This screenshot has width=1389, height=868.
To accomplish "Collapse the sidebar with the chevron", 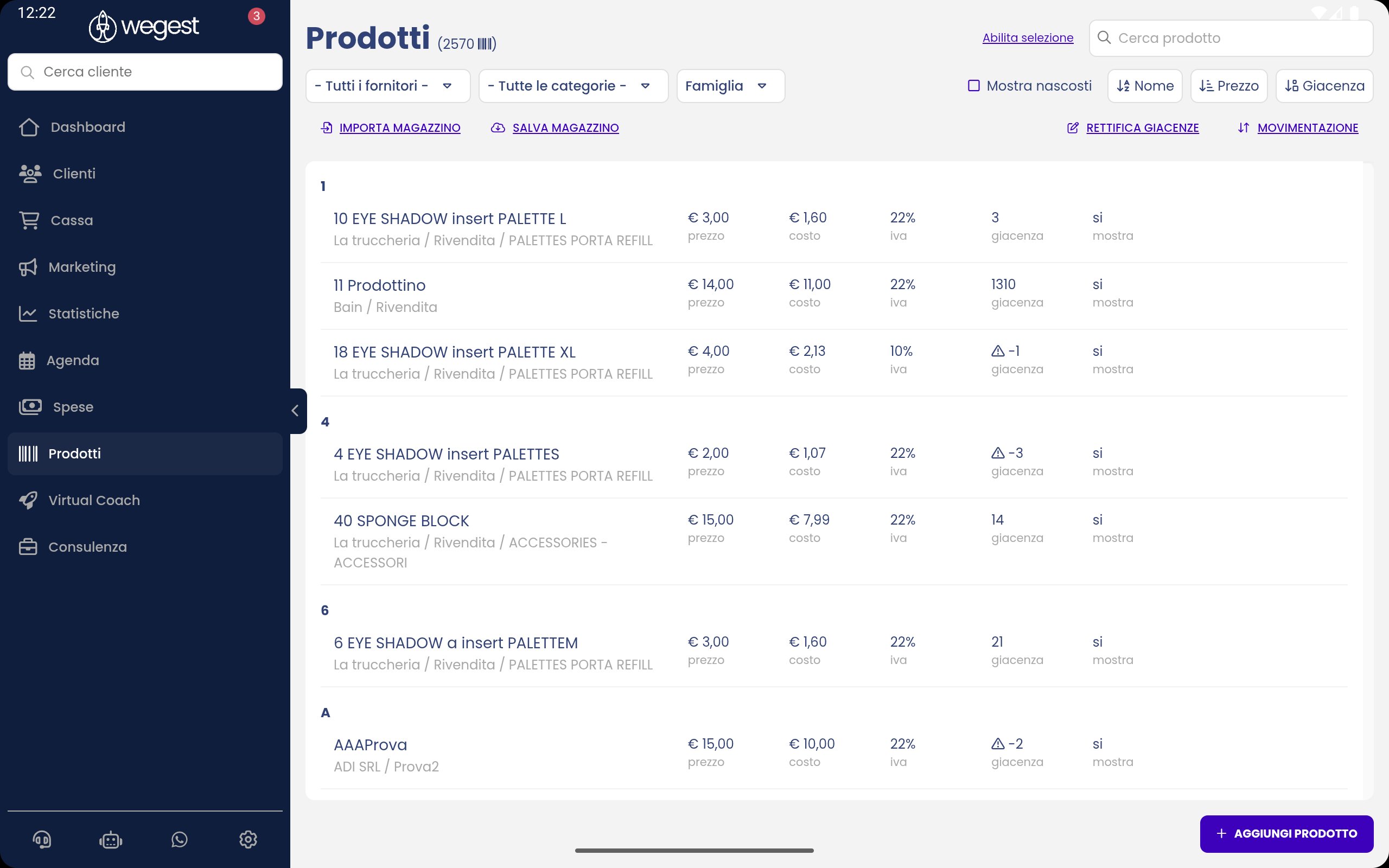I will 295,411.
